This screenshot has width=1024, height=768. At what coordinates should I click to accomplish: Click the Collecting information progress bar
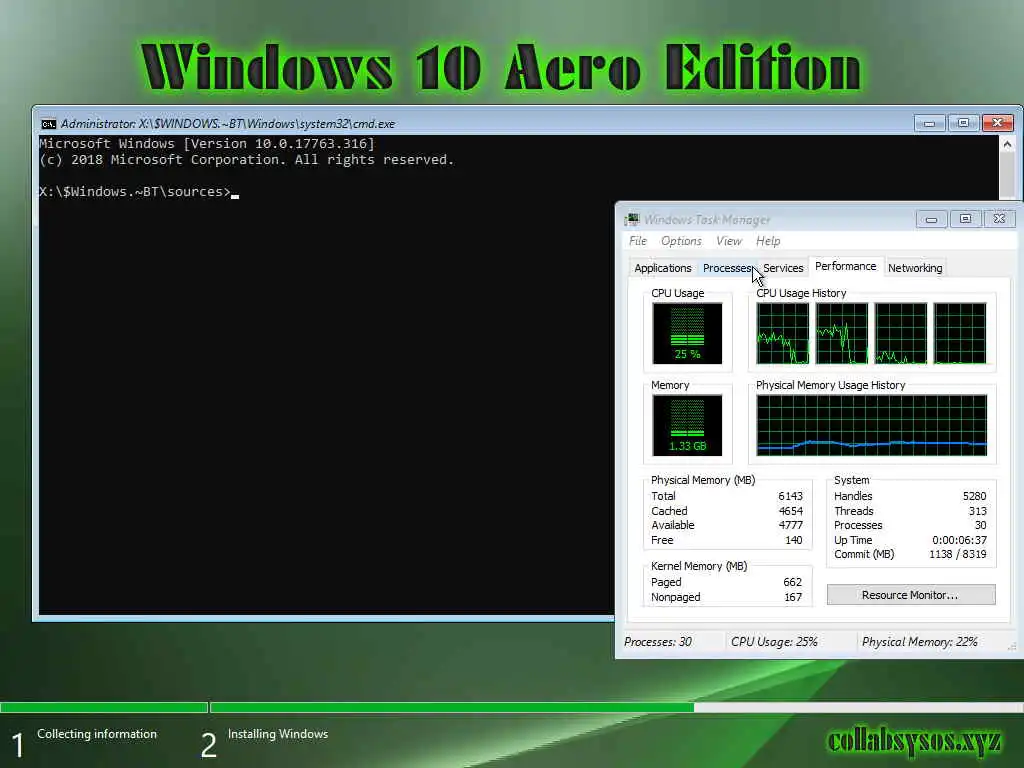104,707
